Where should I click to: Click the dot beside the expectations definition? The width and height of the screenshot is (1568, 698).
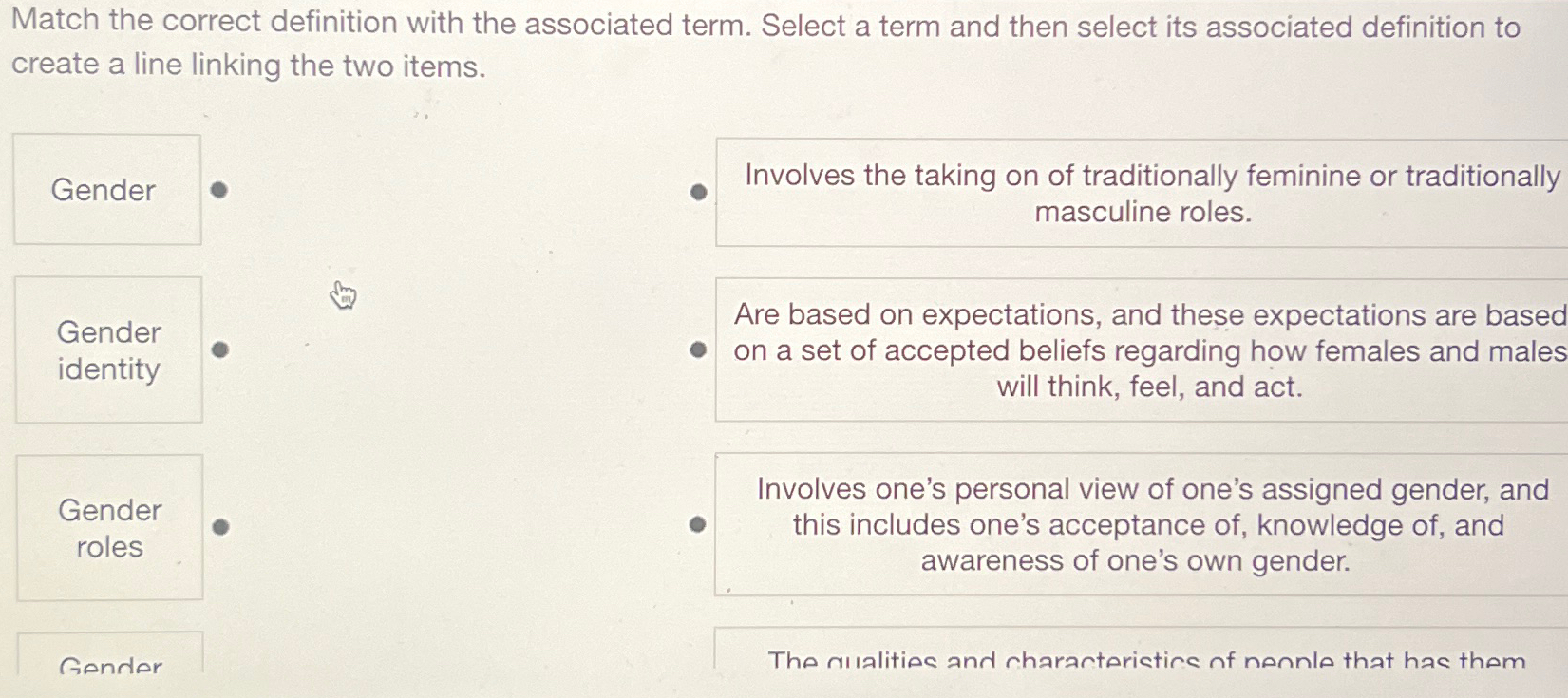pyautogui.click(x=700, y=350)
